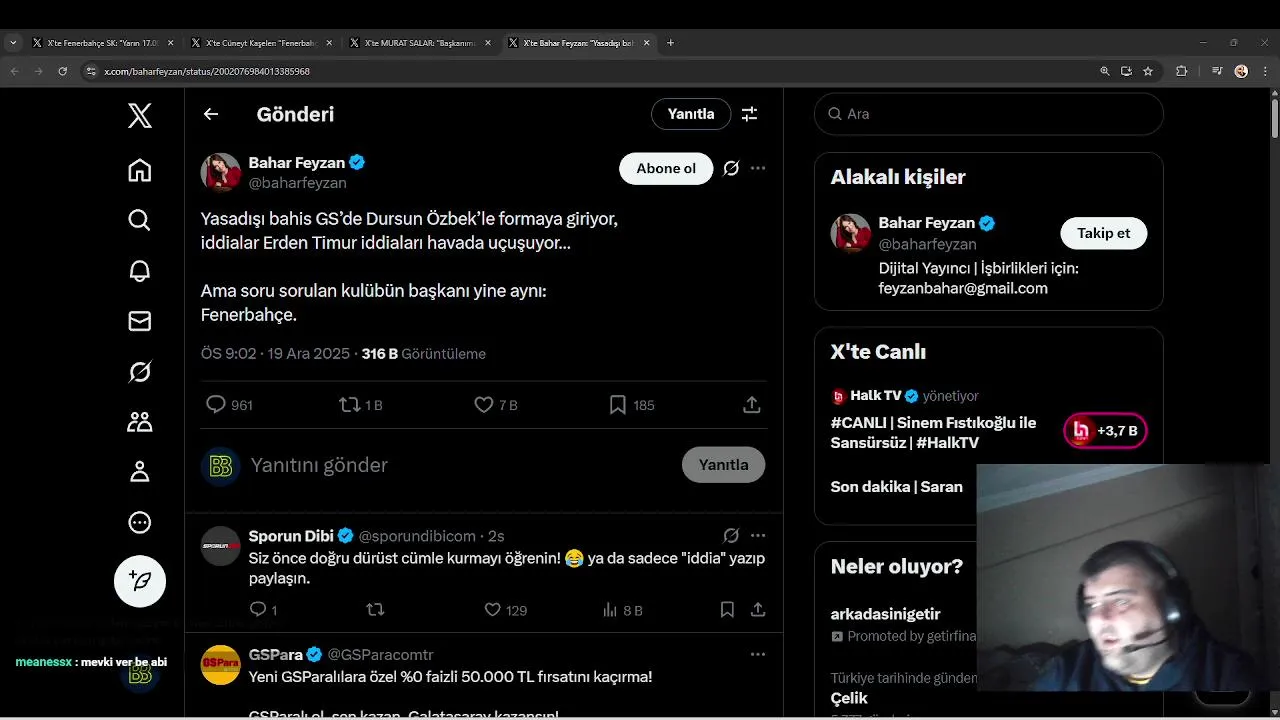Viewport: 1280px width, 720px height.
Task: Open Messages envelope in sidebar
Action: coord(140,321)
